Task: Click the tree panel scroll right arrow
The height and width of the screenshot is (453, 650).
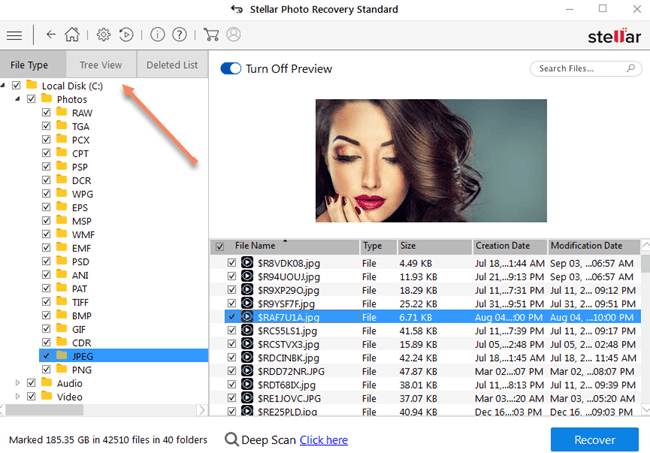Action: 202,410
